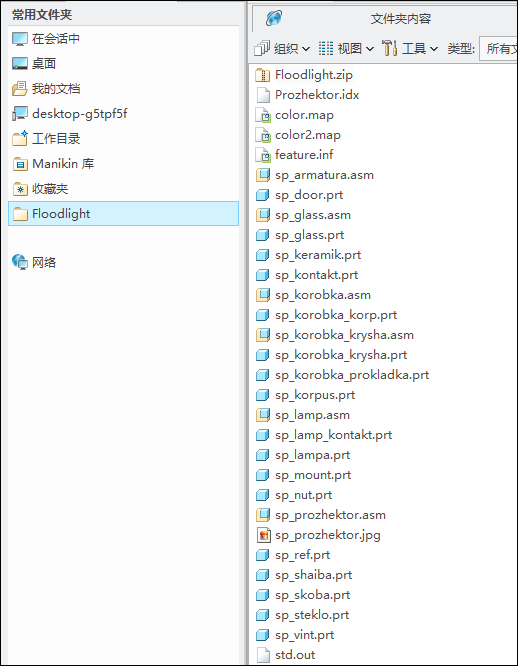This screenshot has height=666, width=518.
Task: Switch to the 文件夹内容 tab
Action: (384, 19)
